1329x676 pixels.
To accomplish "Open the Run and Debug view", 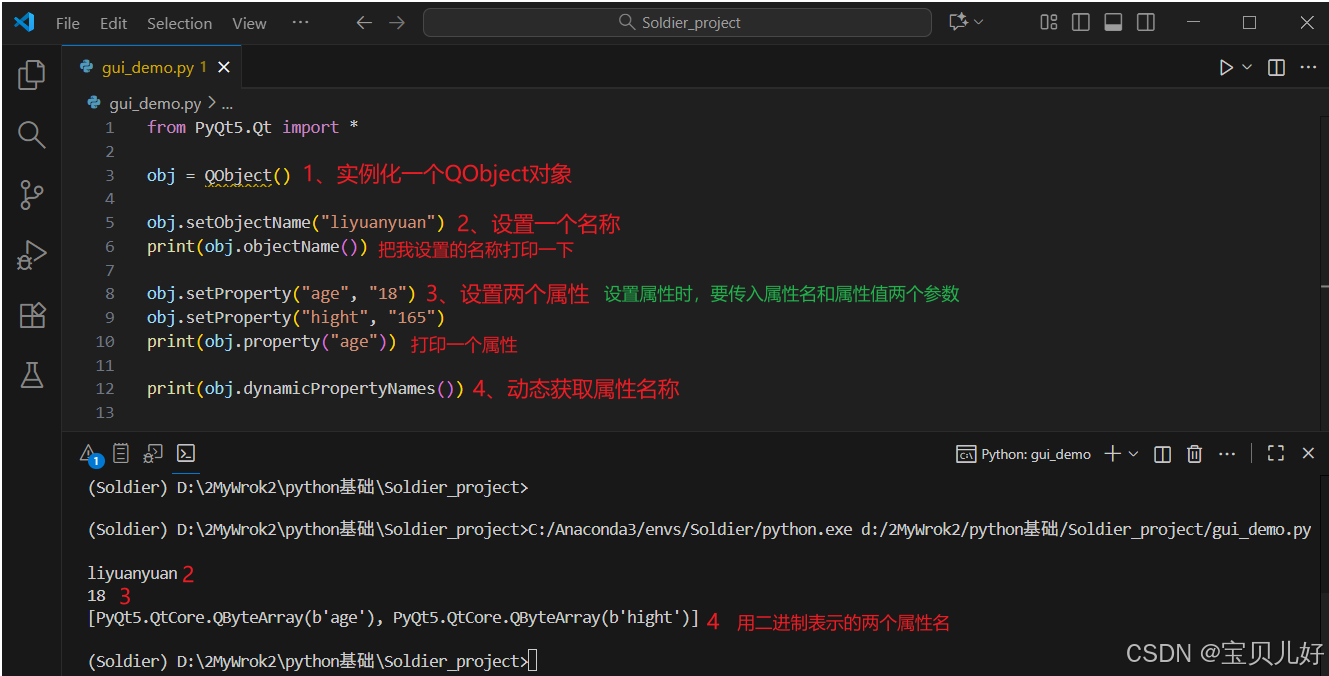I will (x=31, y=255).
